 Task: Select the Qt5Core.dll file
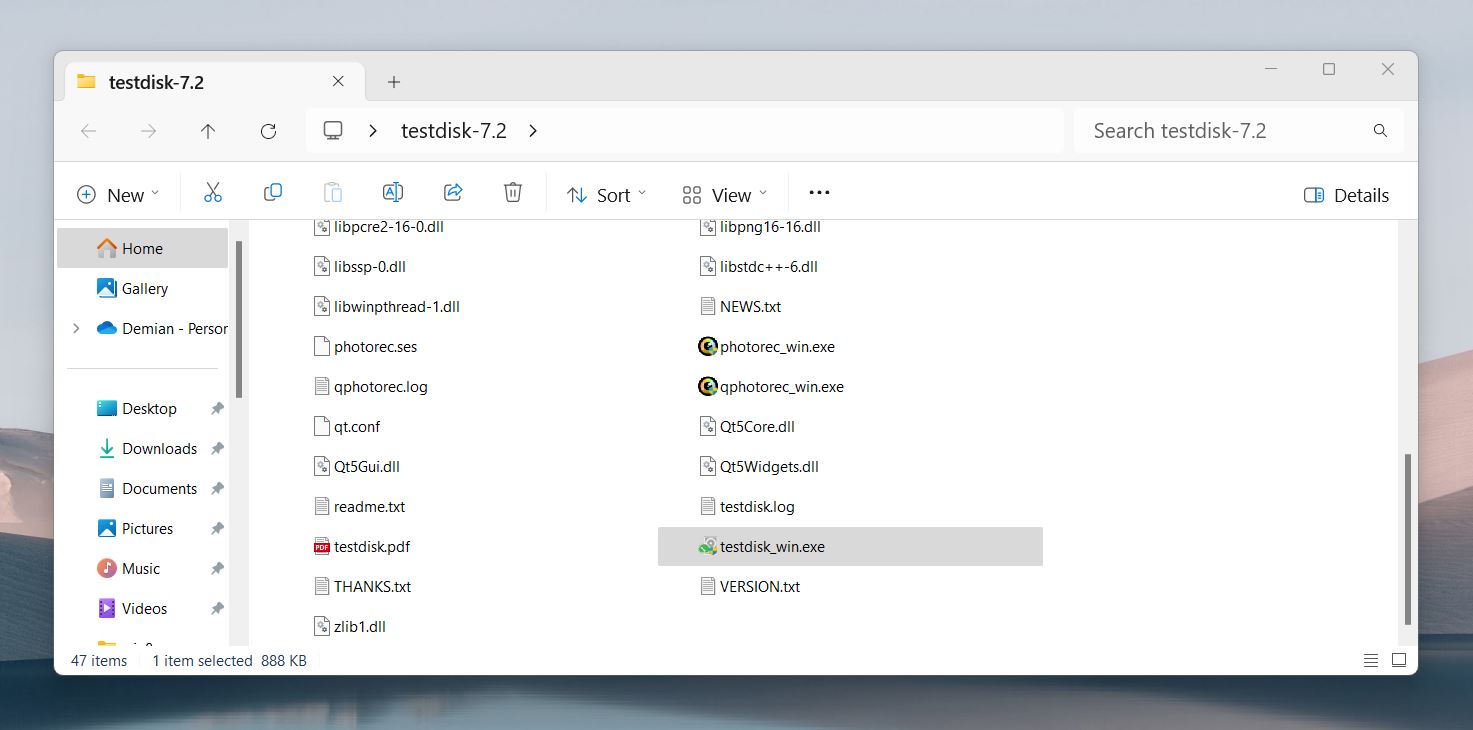pos(747,427)
